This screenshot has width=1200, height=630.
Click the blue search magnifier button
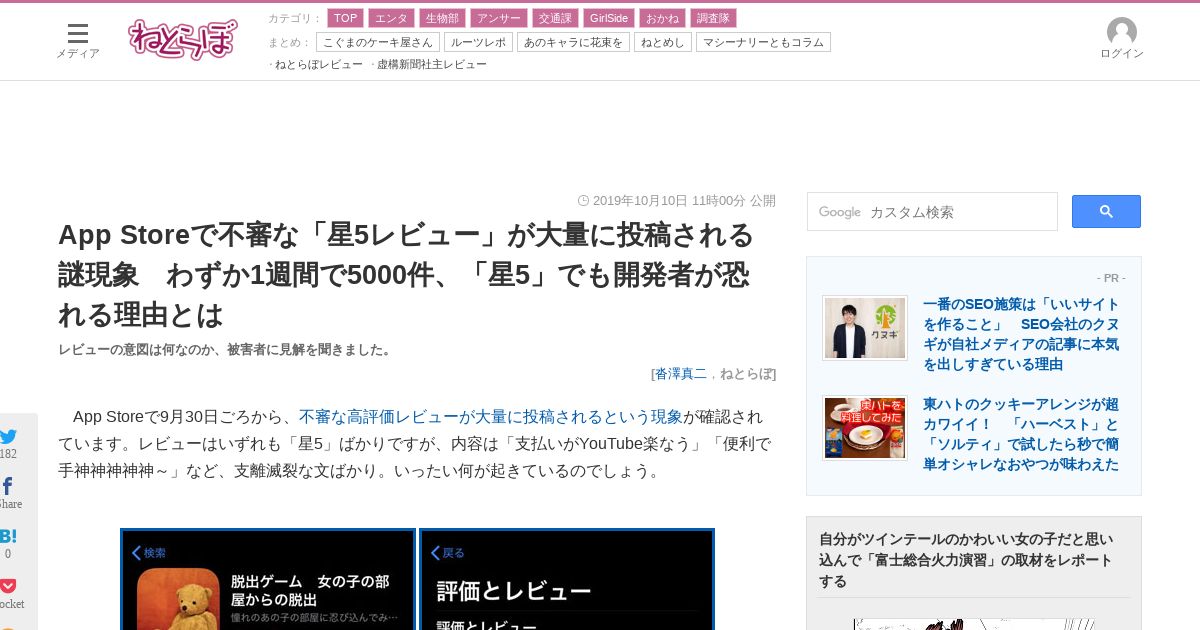click(1106, 211)
